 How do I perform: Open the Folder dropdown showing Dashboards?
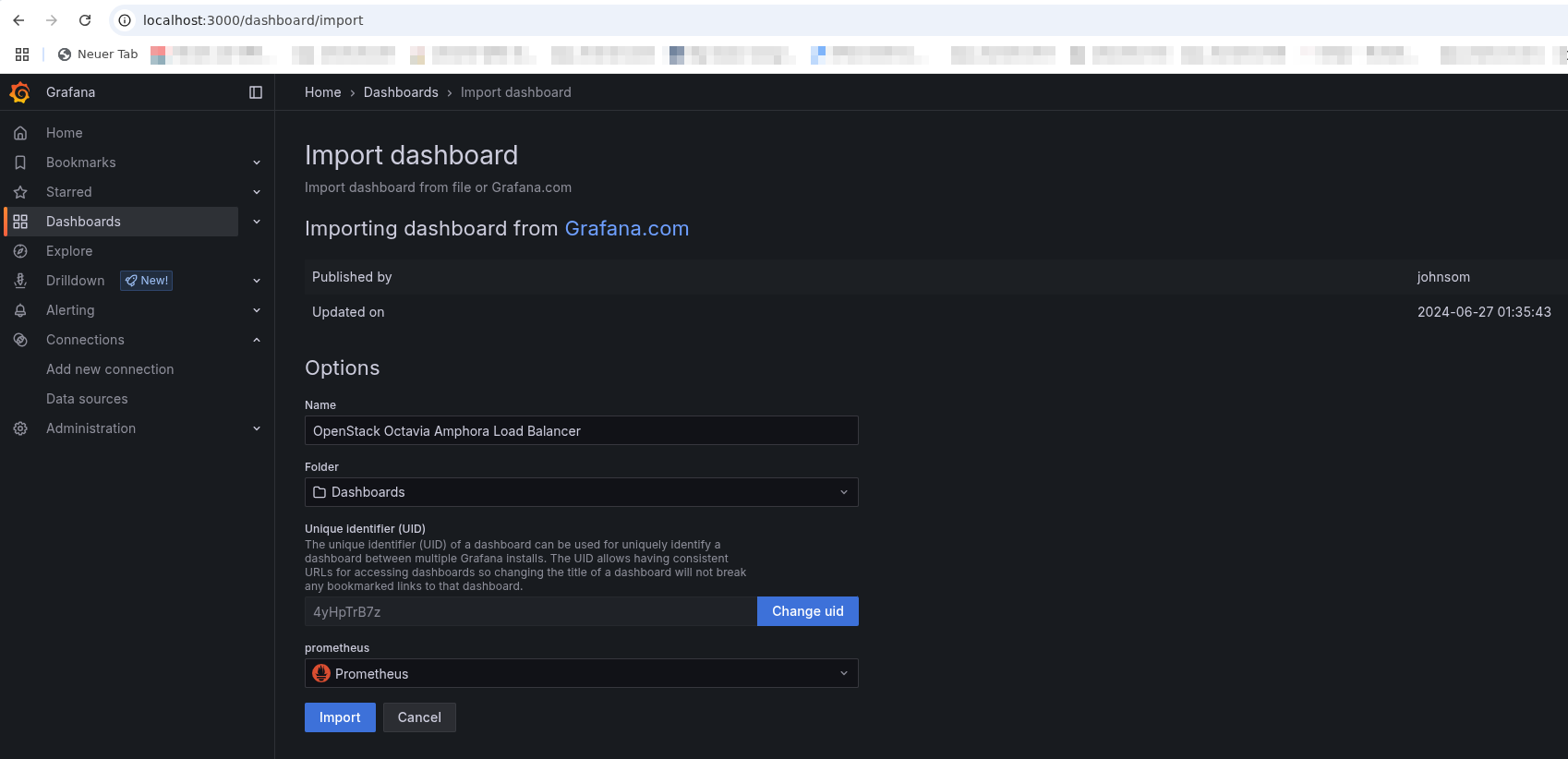point(581,492)
